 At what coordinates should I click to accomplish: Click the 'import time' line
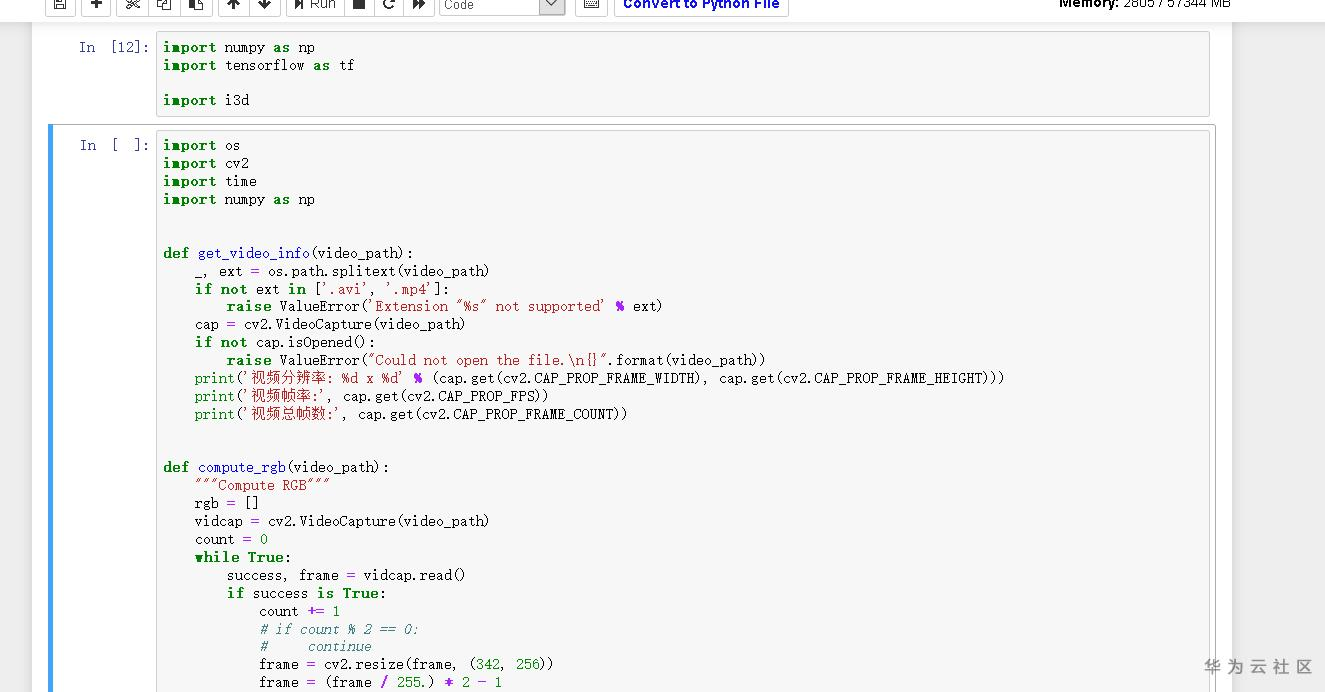(210, 181)
